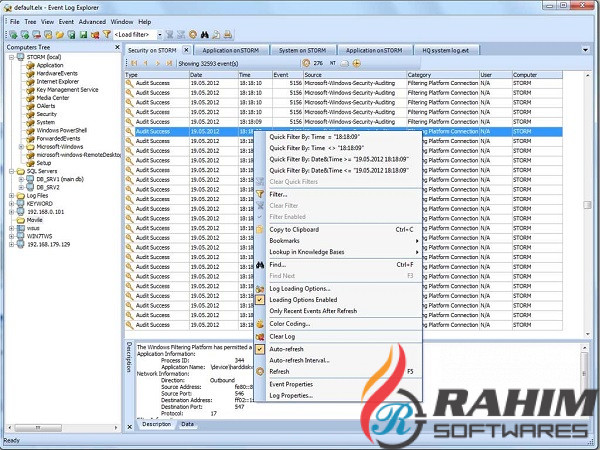Go to first event navigation arrow
Viewport: 600px width, 450px height.
tap(134, 63)
